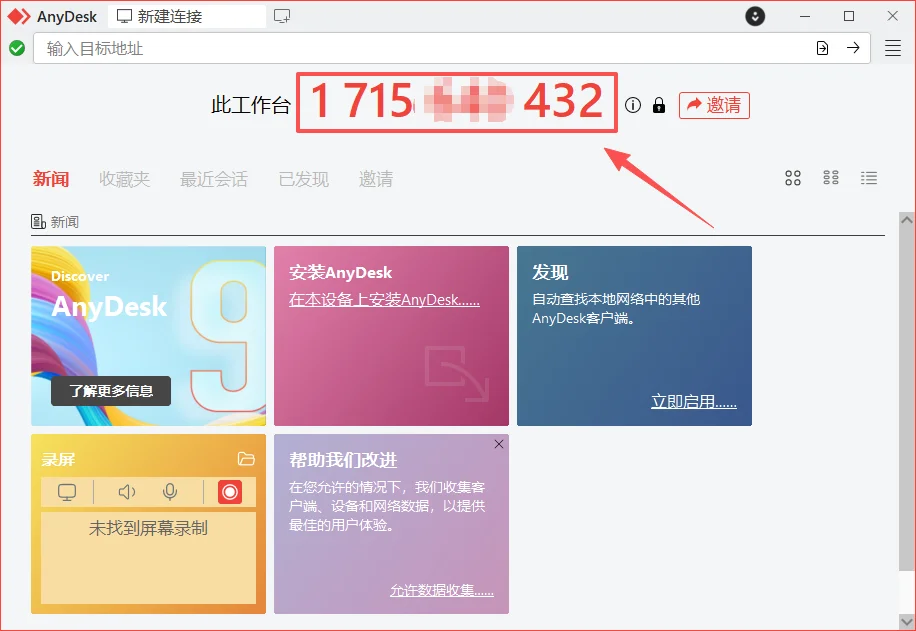916x631 pixels.
Task: Click the lock icon beside the ID
Action: pyautogui.click(x=658, y=105)
